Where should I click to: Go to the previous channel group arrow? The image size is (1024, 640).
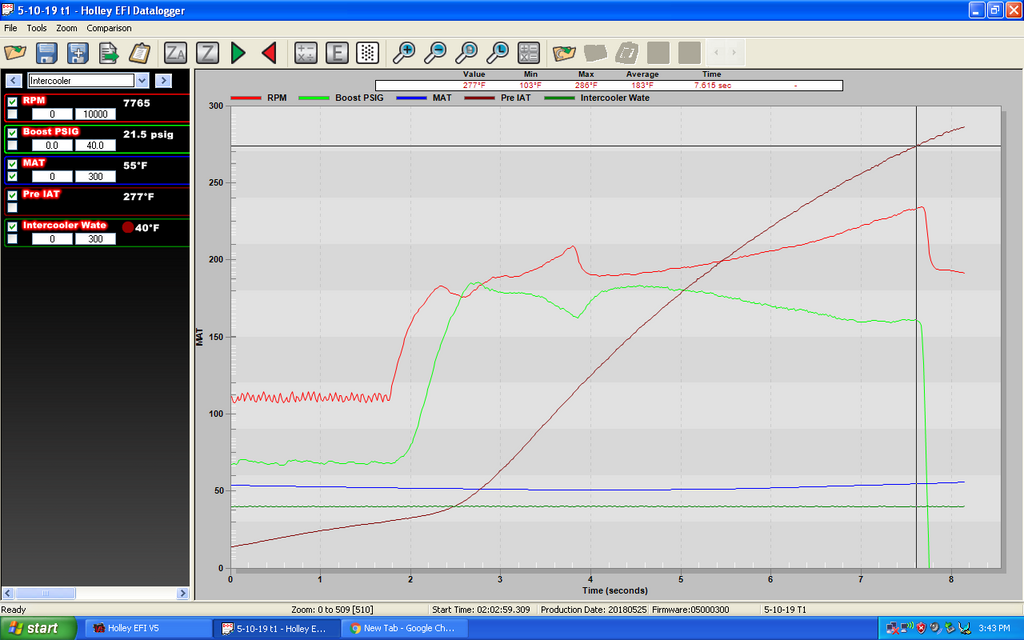[x=14, y=80]
